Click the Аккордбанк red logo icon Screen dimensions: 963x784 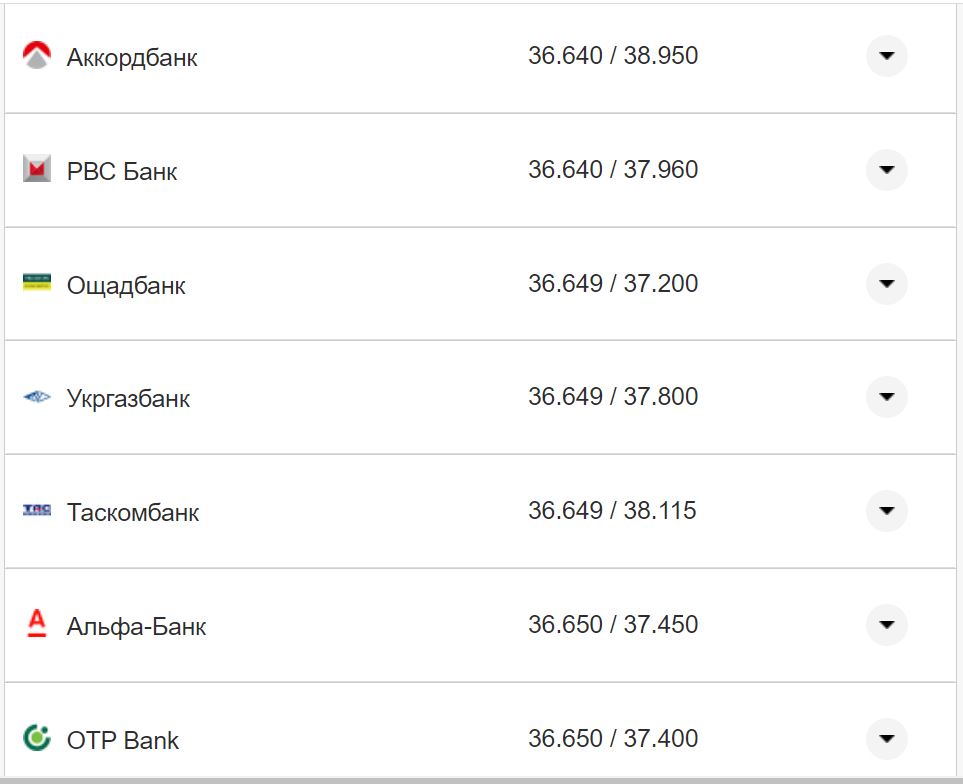click(x=37, y=56)
